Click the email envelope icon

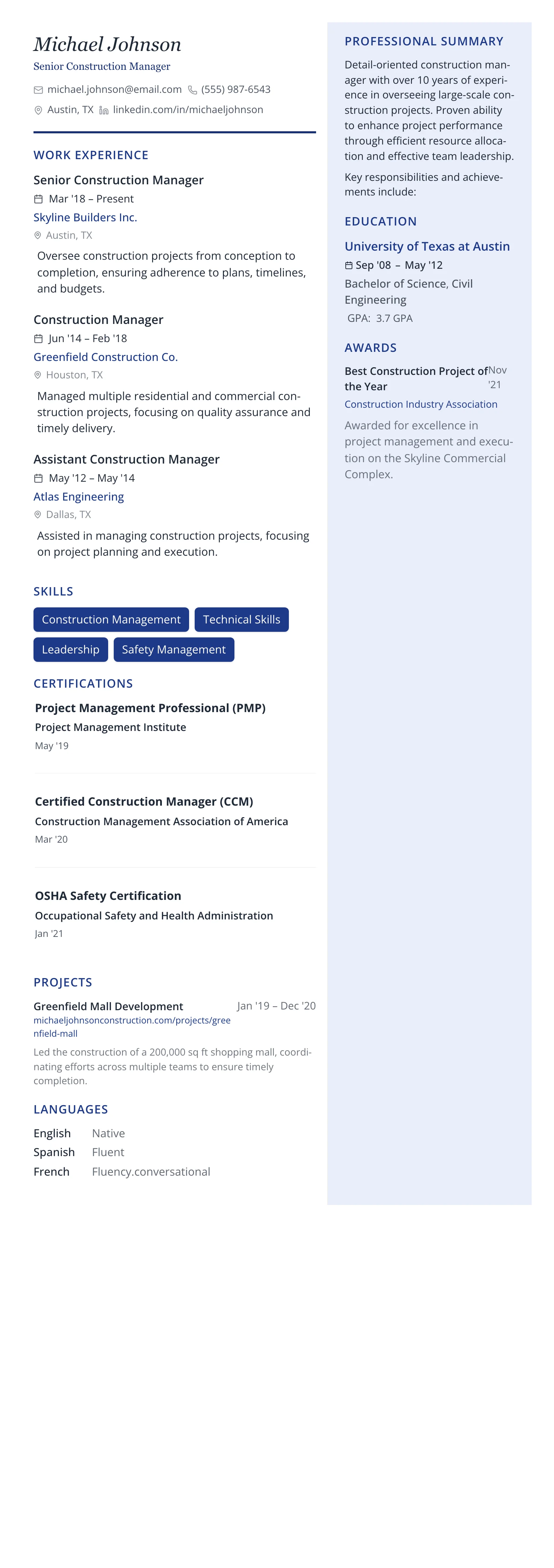(x=38, y=90)
